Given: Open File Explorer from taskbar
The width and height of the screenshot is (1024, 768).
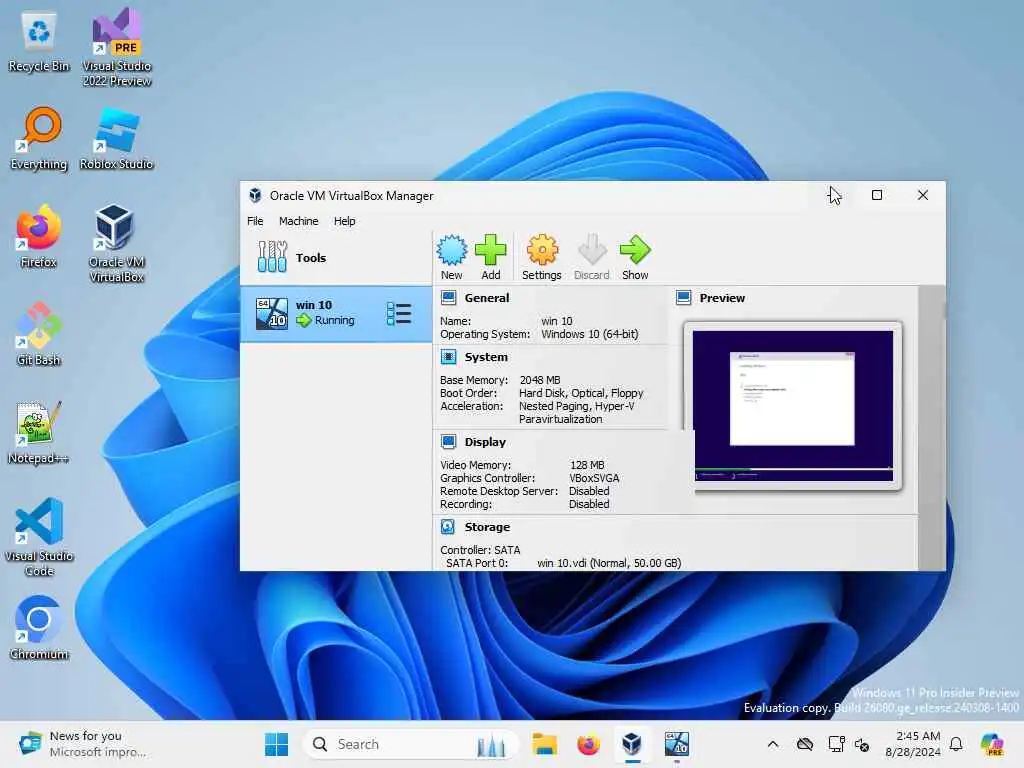Looking at the screenshot, I should tap(544, 744).
